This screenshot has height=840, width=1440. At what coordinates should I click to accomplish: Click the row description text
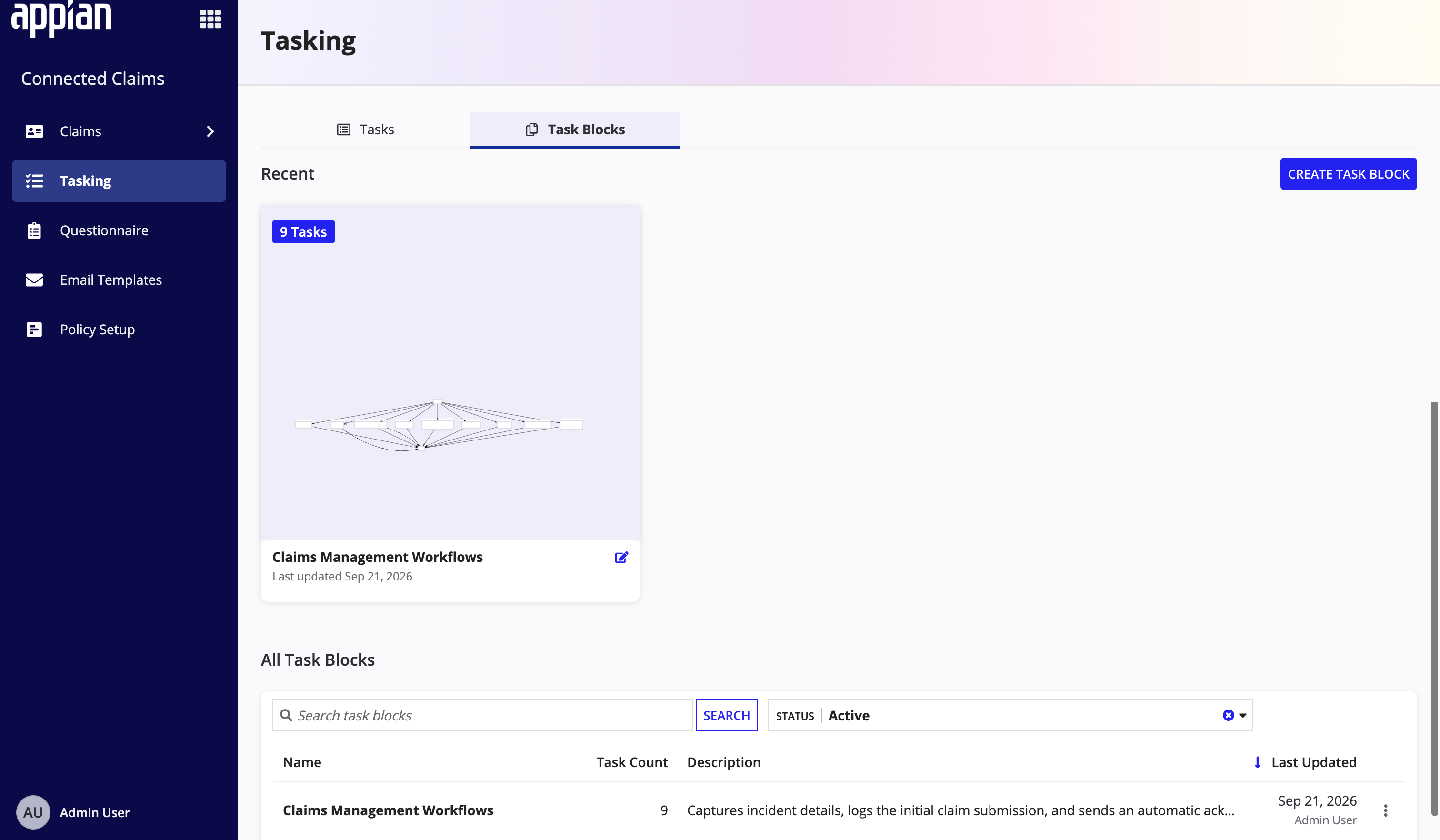click(x=960, y=810)
